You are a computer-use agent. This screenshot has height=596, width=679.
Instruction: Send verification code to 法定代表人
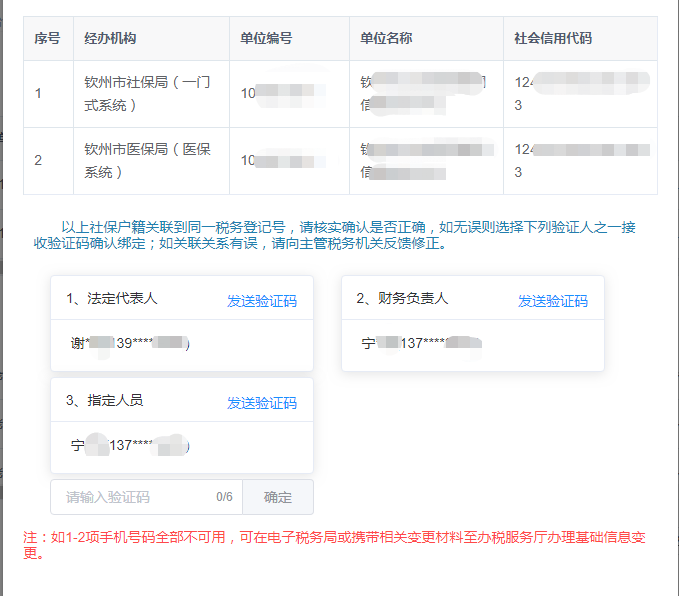261,301
